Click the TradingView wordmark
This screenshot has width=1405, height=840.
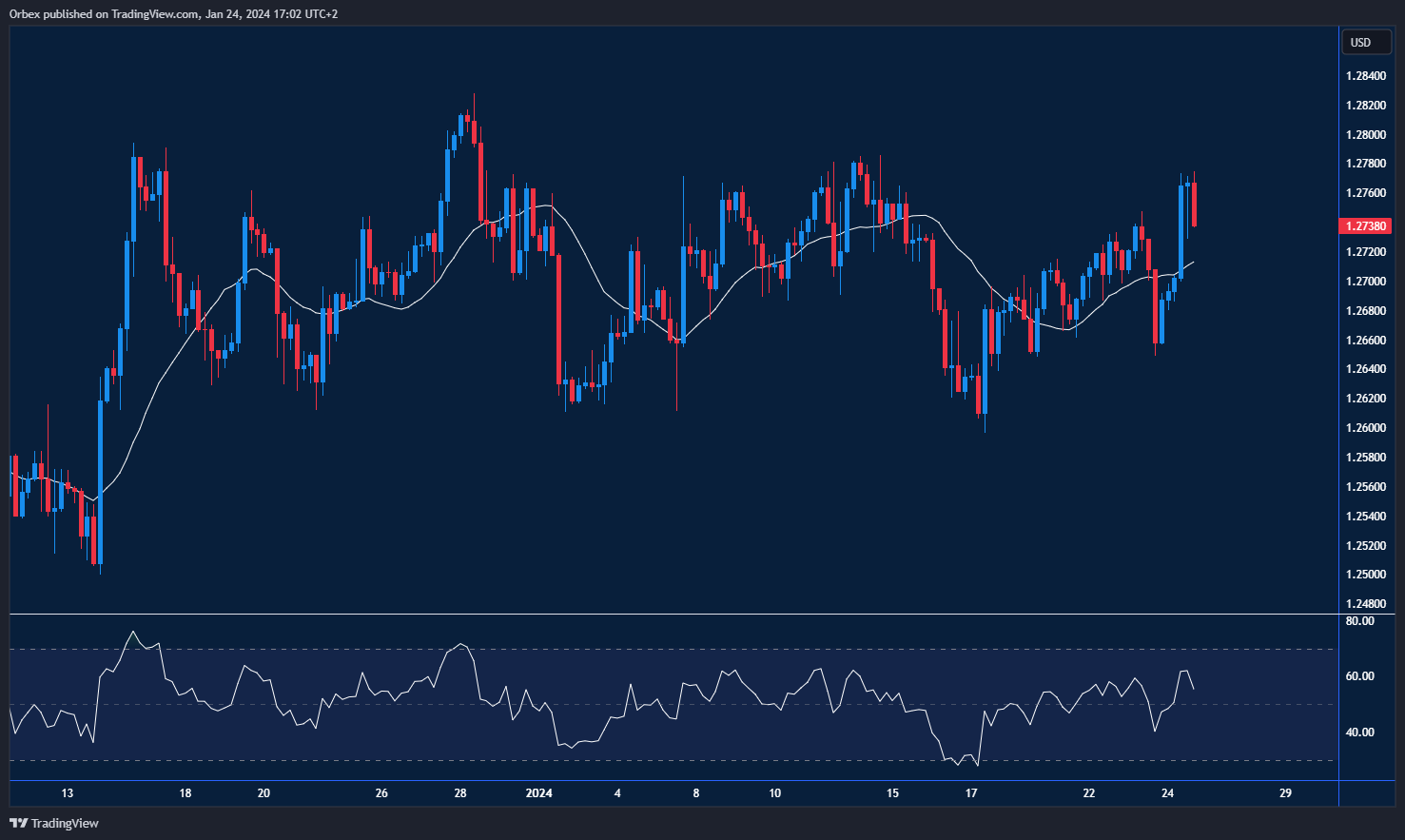click(x=67, y=823)
